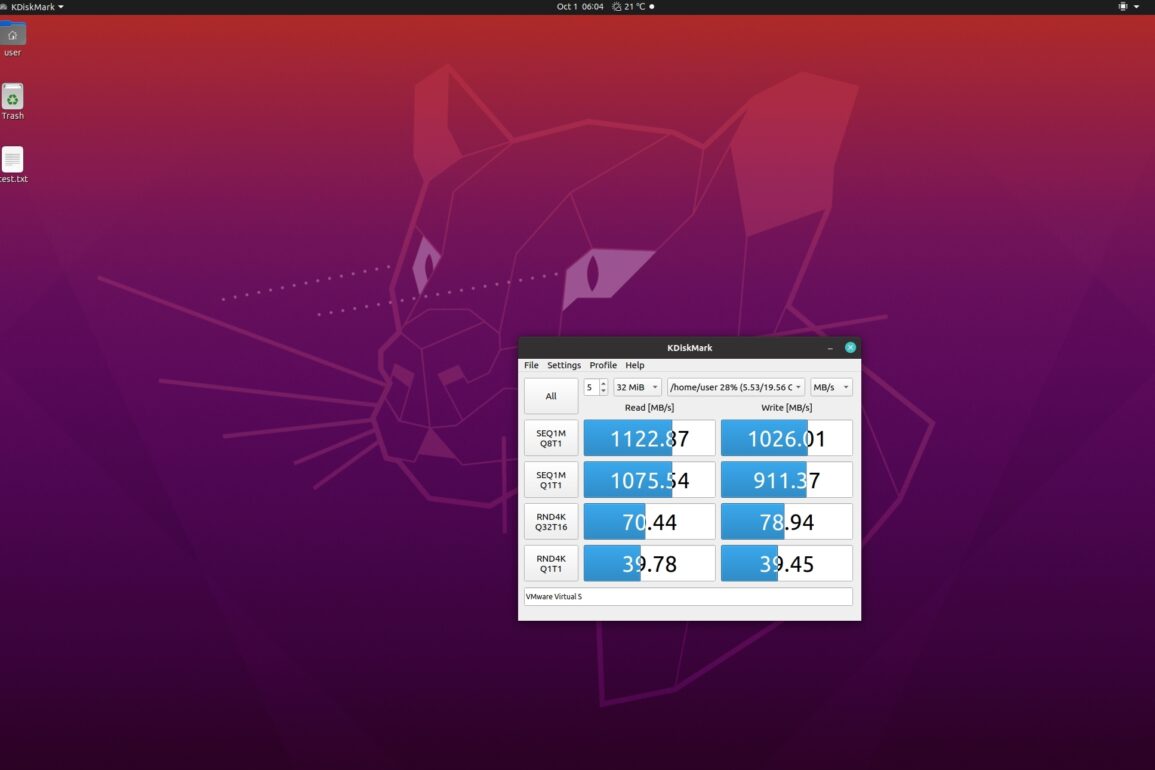
Task: Increase the test count stepper value
Action: pos(603,383)
